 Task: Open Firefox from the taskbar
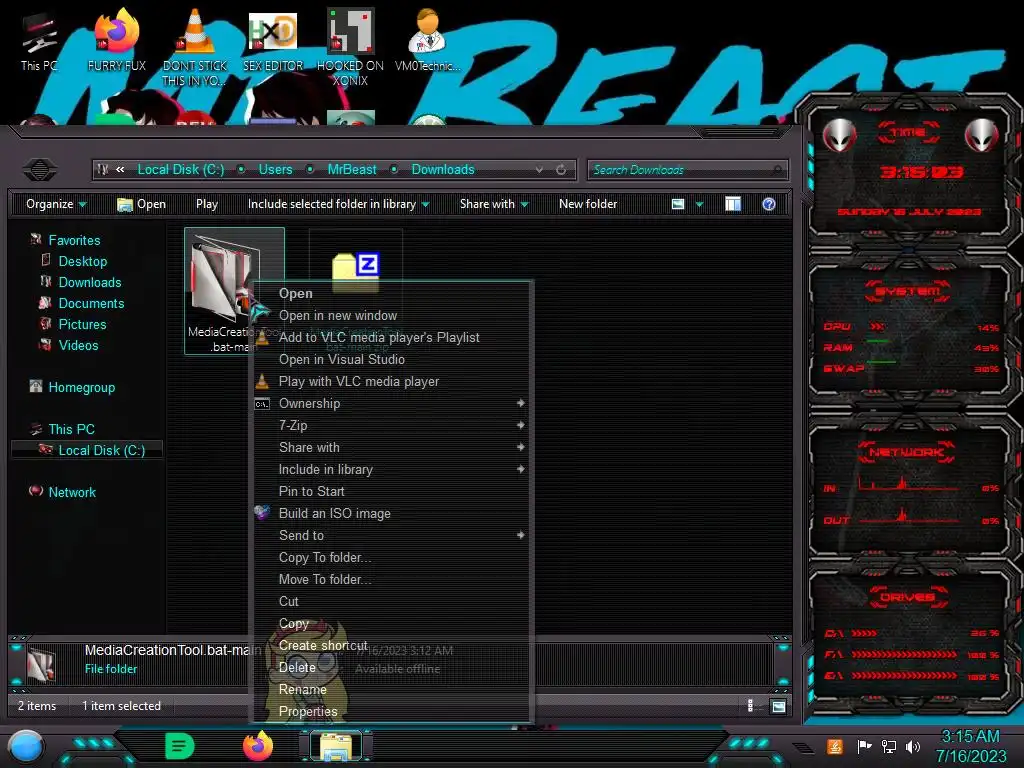coord(258,746)
